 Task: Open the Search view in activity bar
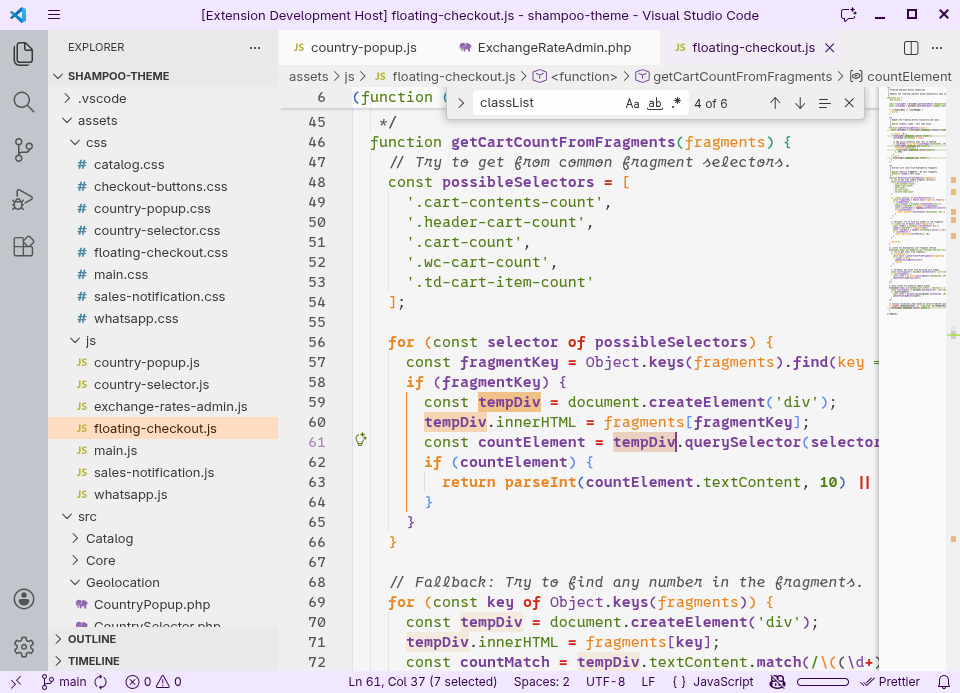24,101
